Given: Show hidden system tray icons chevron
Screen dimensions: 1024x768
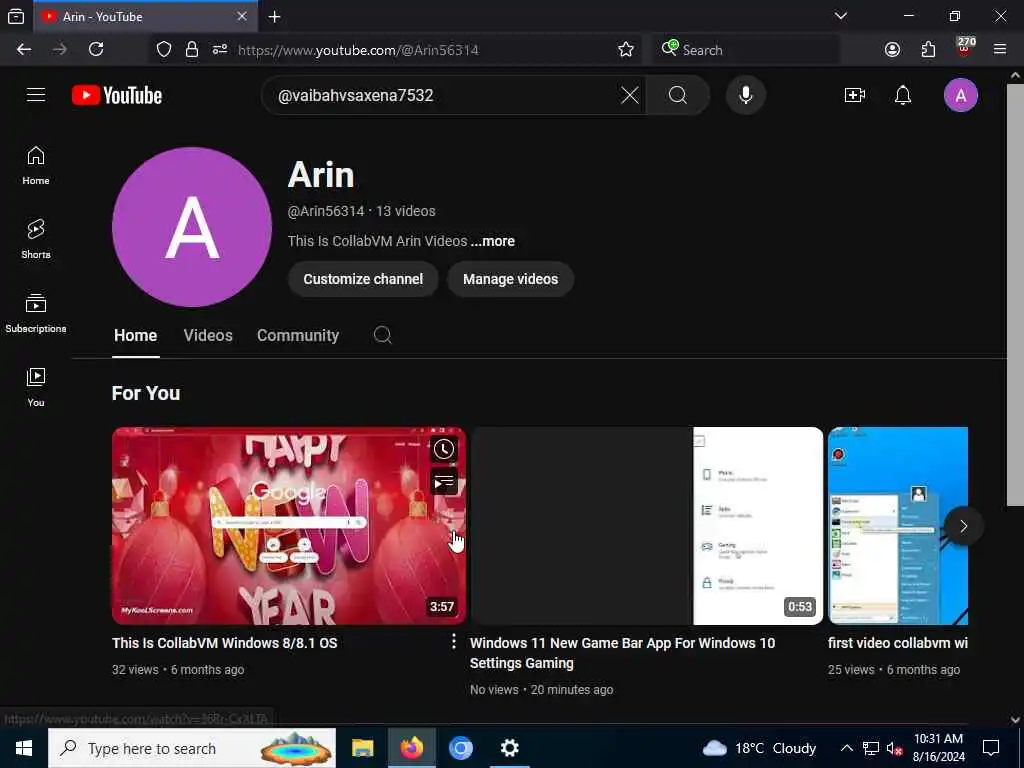Looking at the screenshot, I should (846, 748).
